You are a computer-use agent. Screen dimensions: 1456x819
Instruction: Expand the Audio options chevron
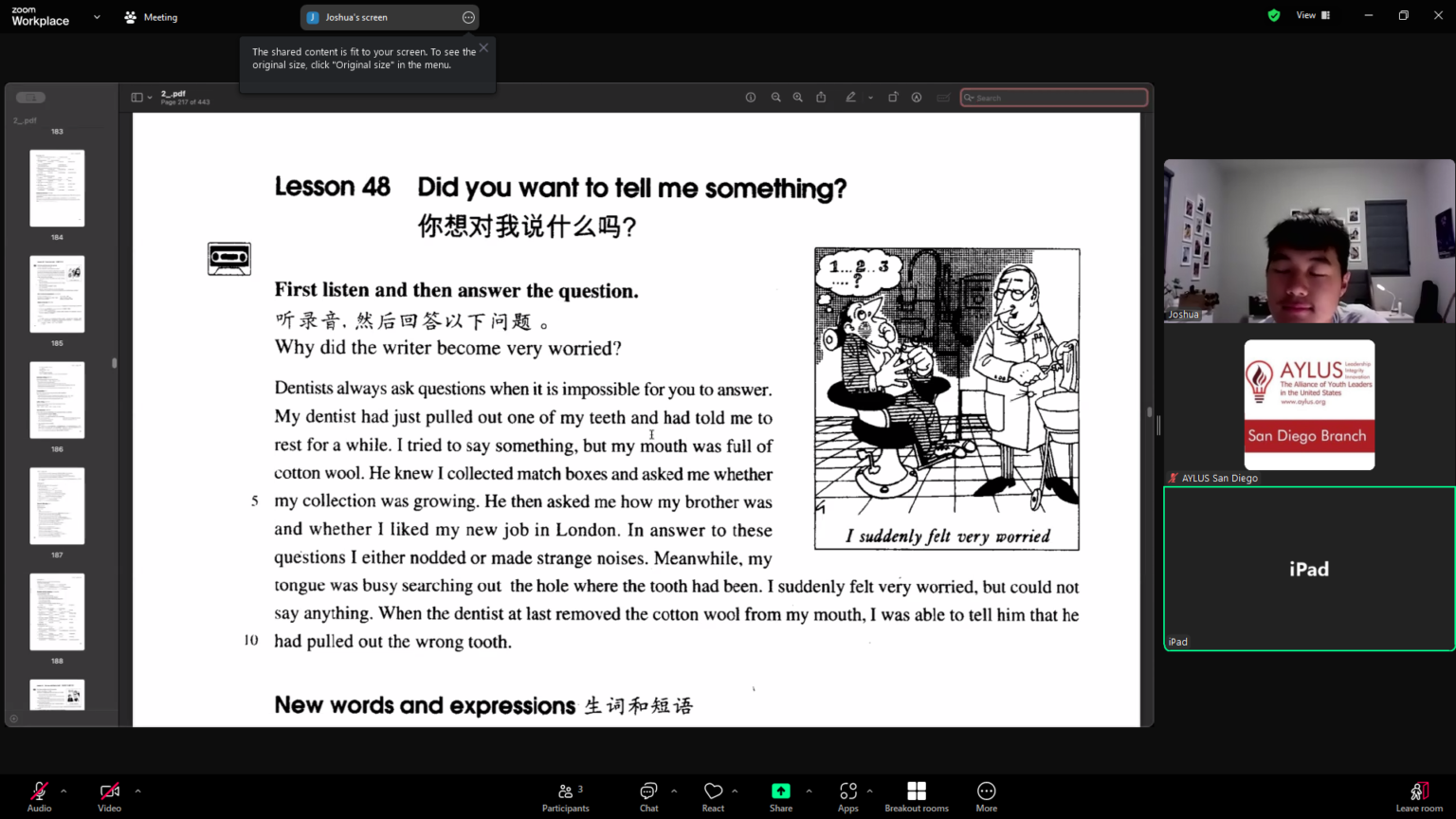click(64, 791)
